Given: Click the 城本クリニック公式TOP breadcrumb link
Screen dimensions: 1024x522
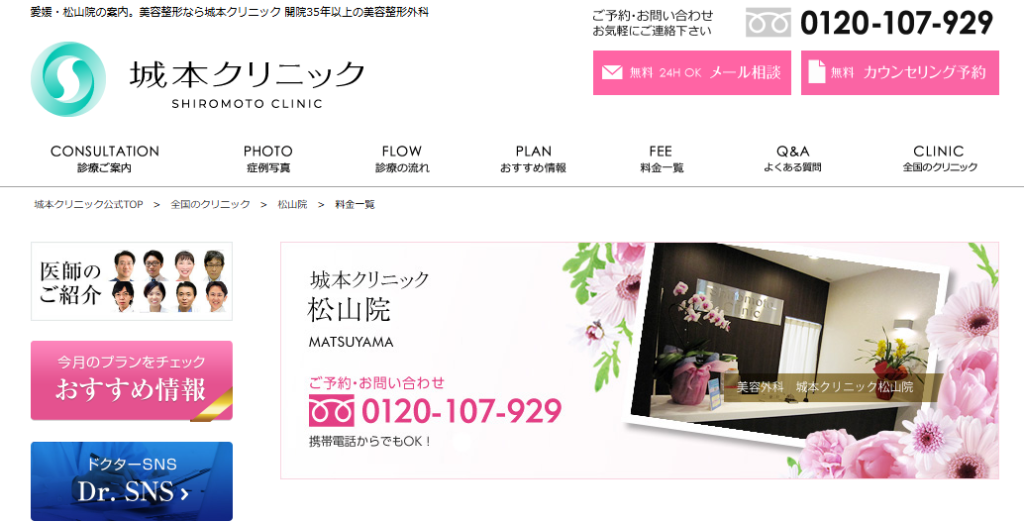Looking at the screenshot, I should [x=89, y=204].
